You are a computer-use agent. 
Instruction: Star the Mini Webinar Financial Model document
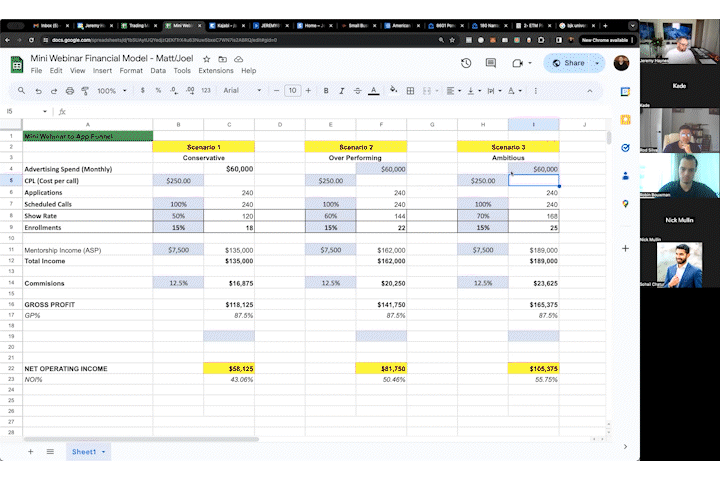click(x=207, y=59)
